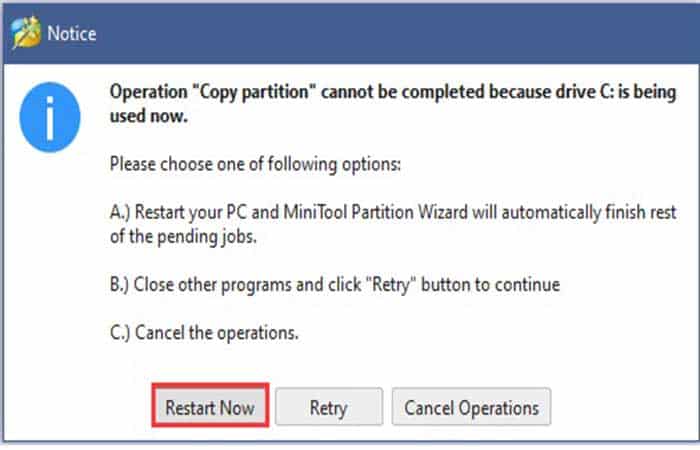The height and width of the screenshot is (450, 700).
Task: Click "button to continue" words in option B
Action: 491,285
